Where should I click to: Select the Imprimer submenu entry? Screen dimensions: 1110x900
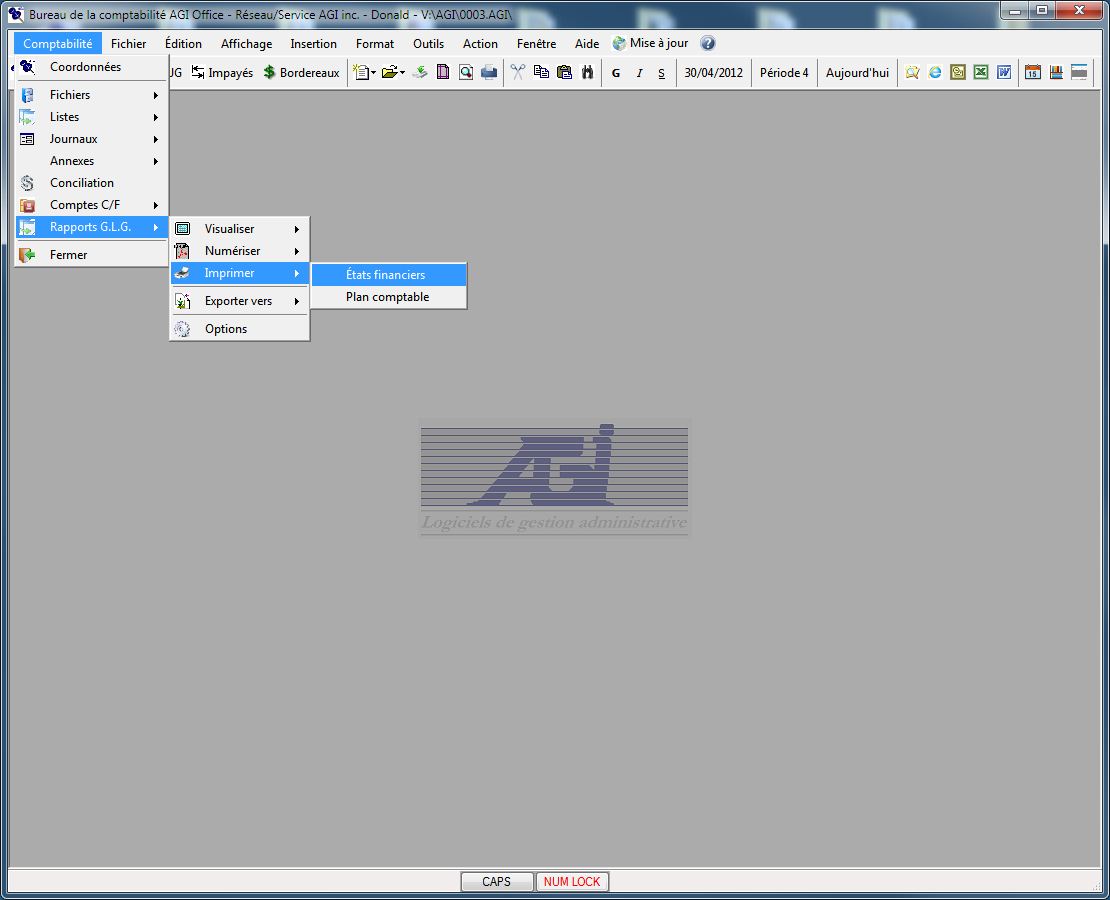pos(239,273)
